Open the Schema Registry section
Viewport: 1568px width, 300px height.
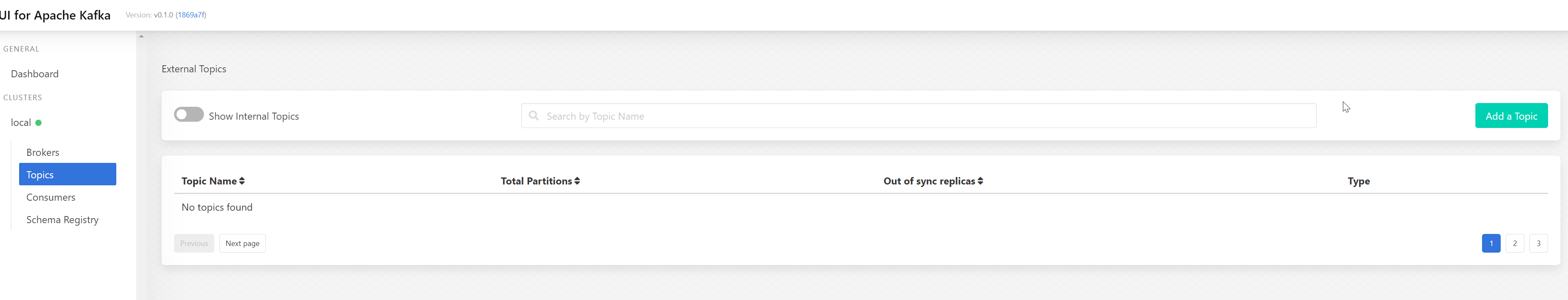(62, 220)
